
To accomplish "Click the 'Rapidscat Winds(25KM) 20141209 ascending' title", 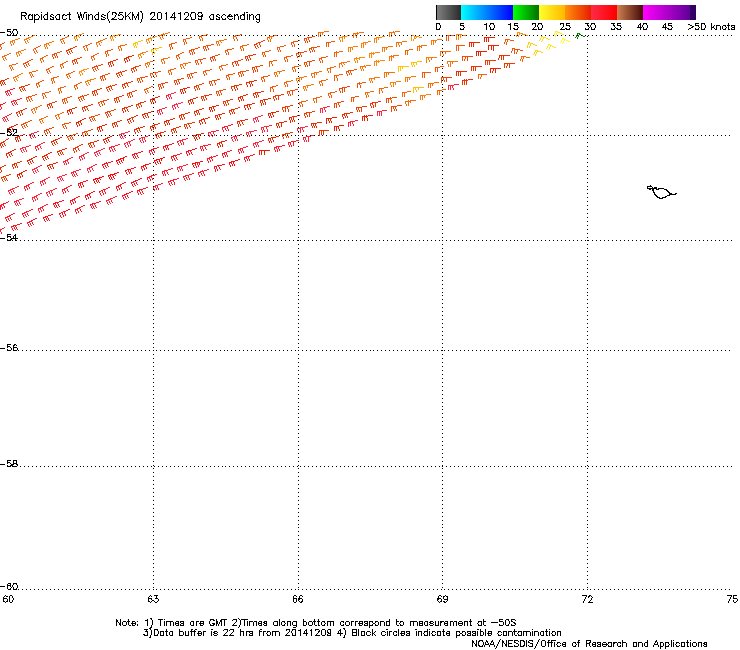I will 140,17.
